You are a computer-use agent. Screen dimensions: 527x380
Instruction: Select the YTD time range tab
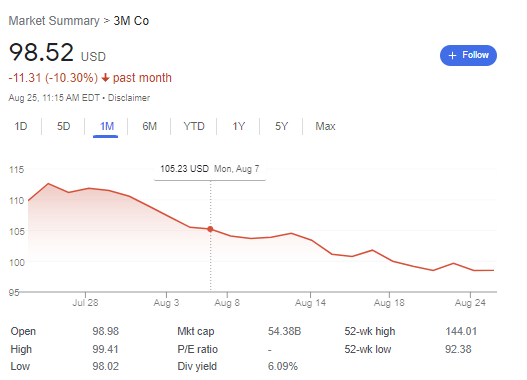tap(194, 126)
